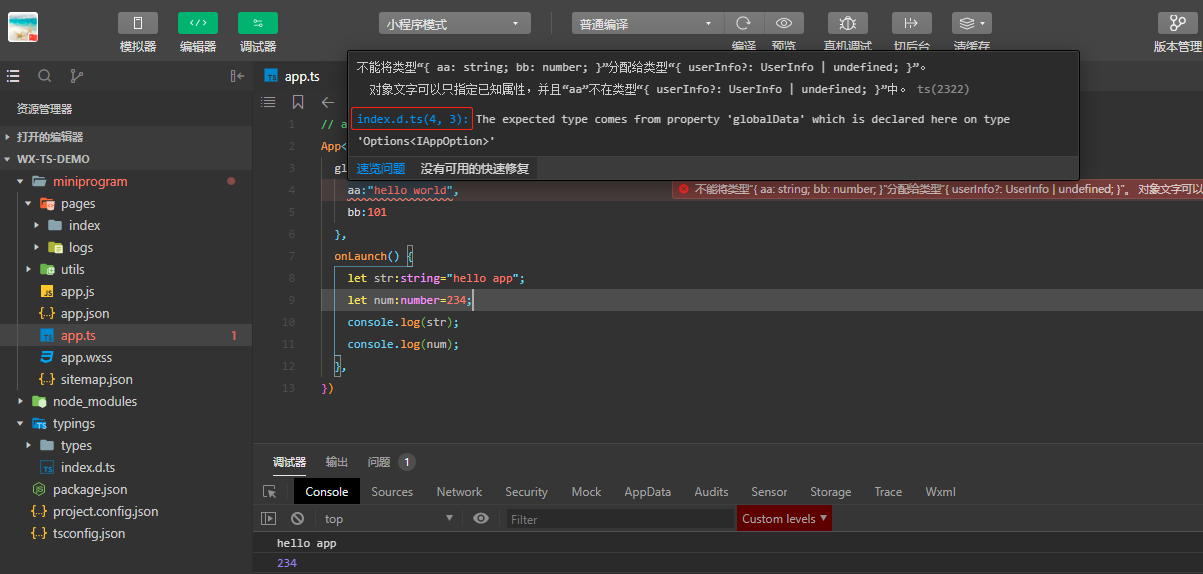Clear the console with the ban icon

(297, 518)
